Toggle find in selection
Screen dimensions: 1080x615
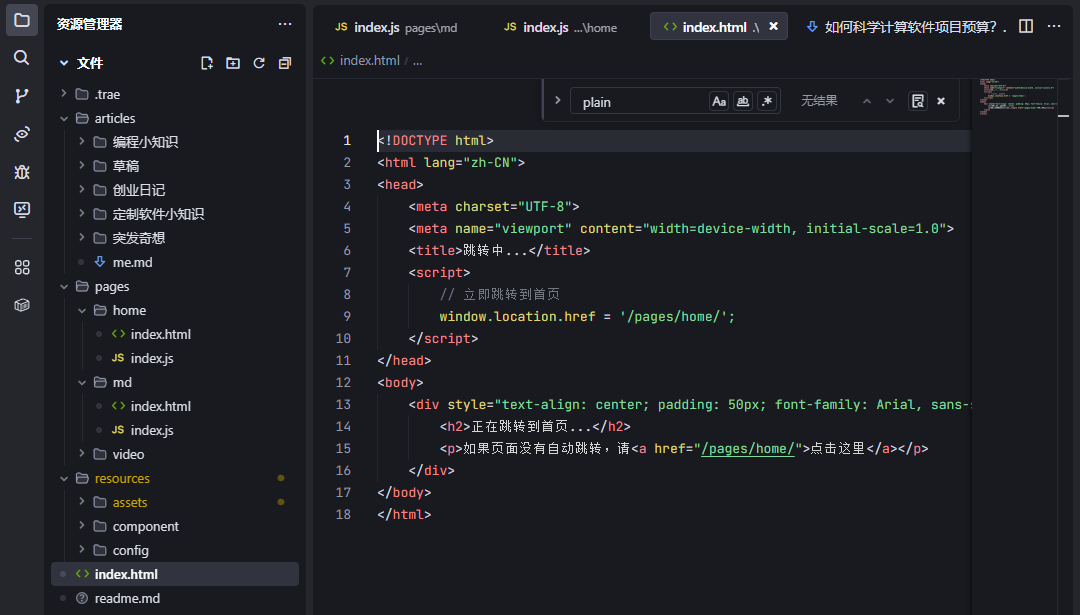point(917,101)
